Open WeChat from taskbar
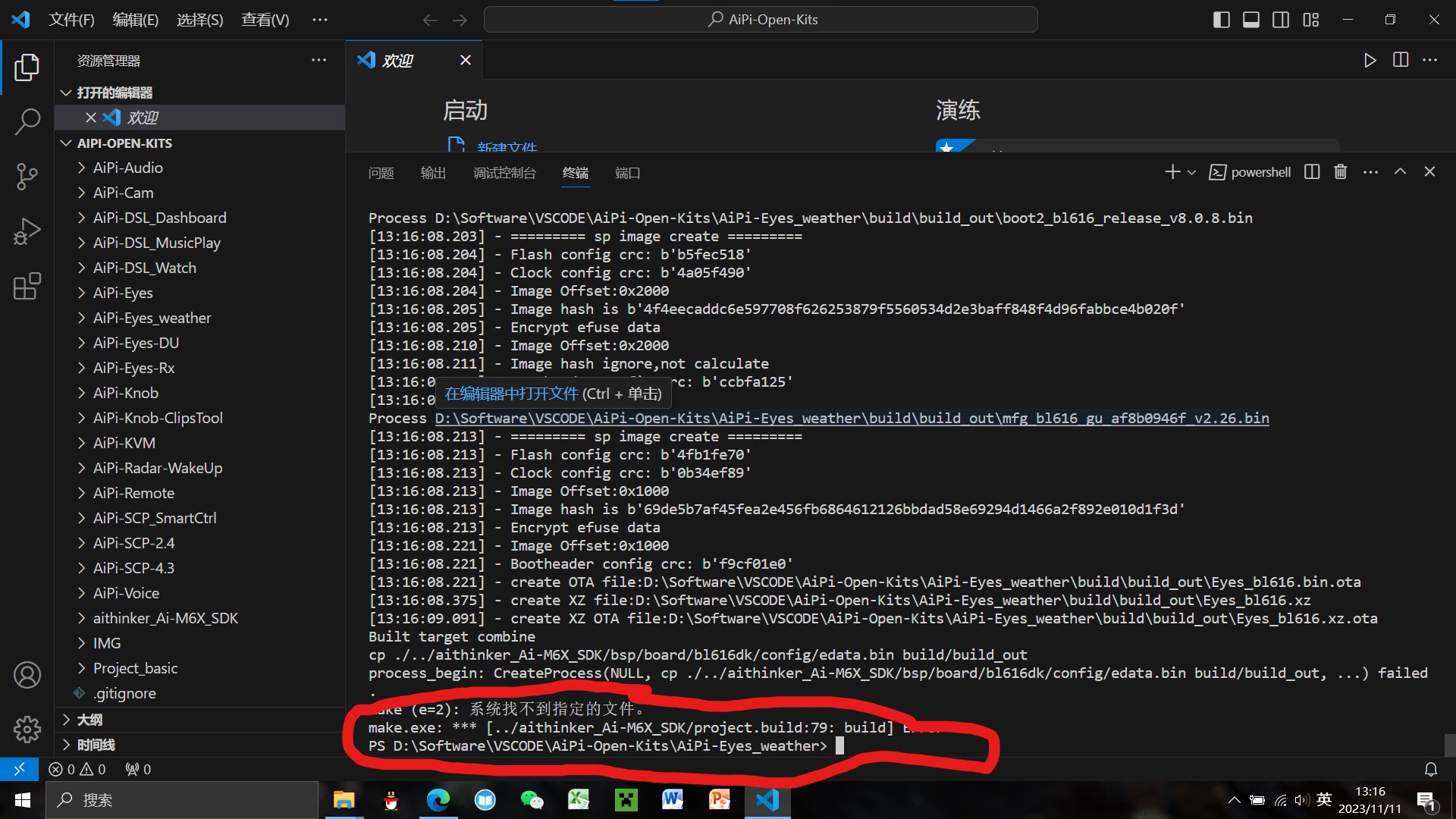Screen dimensions: 1456x819 click(x=532, y=800)
